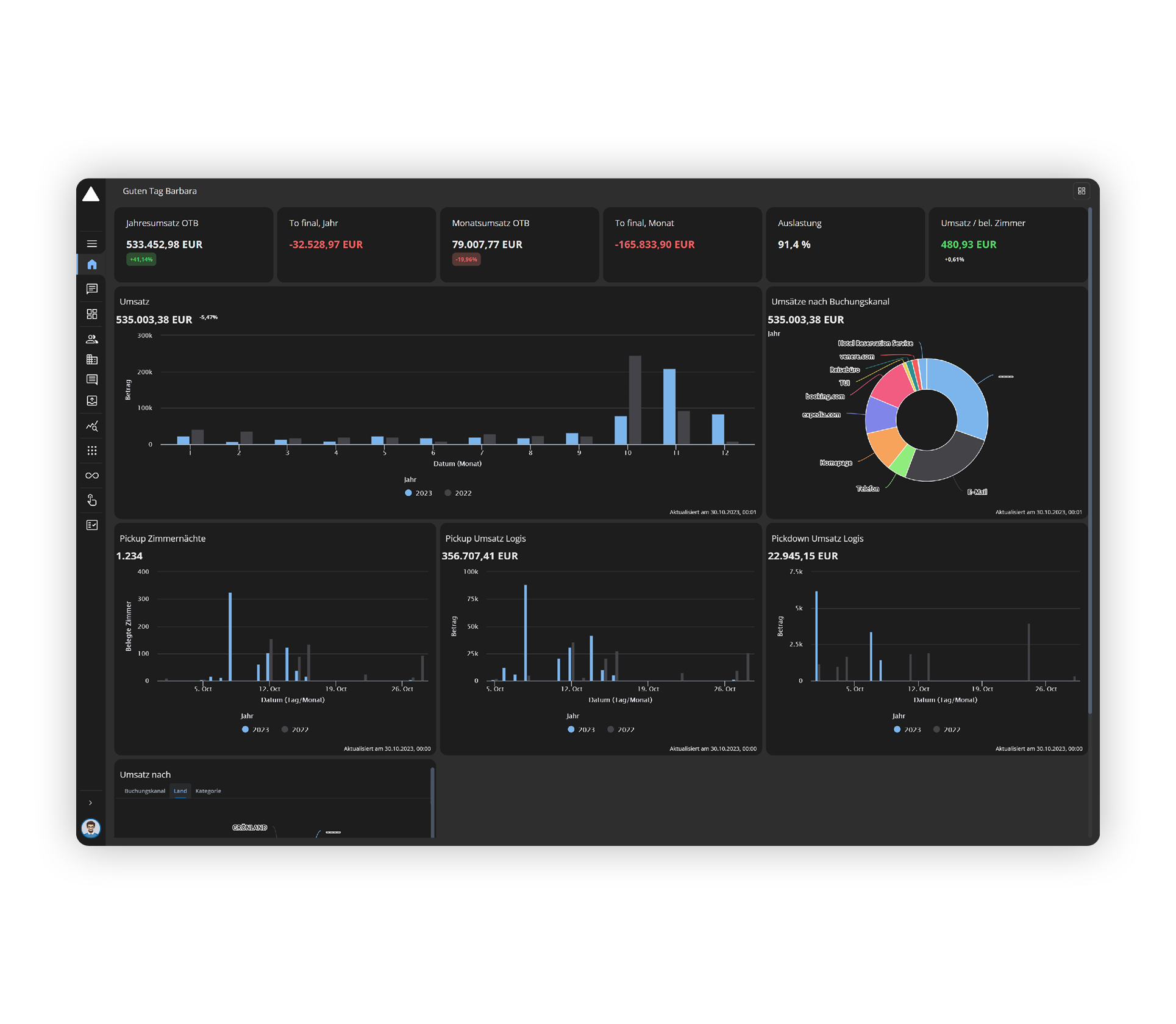Click Barbara's user avatar

pos(91,829)
